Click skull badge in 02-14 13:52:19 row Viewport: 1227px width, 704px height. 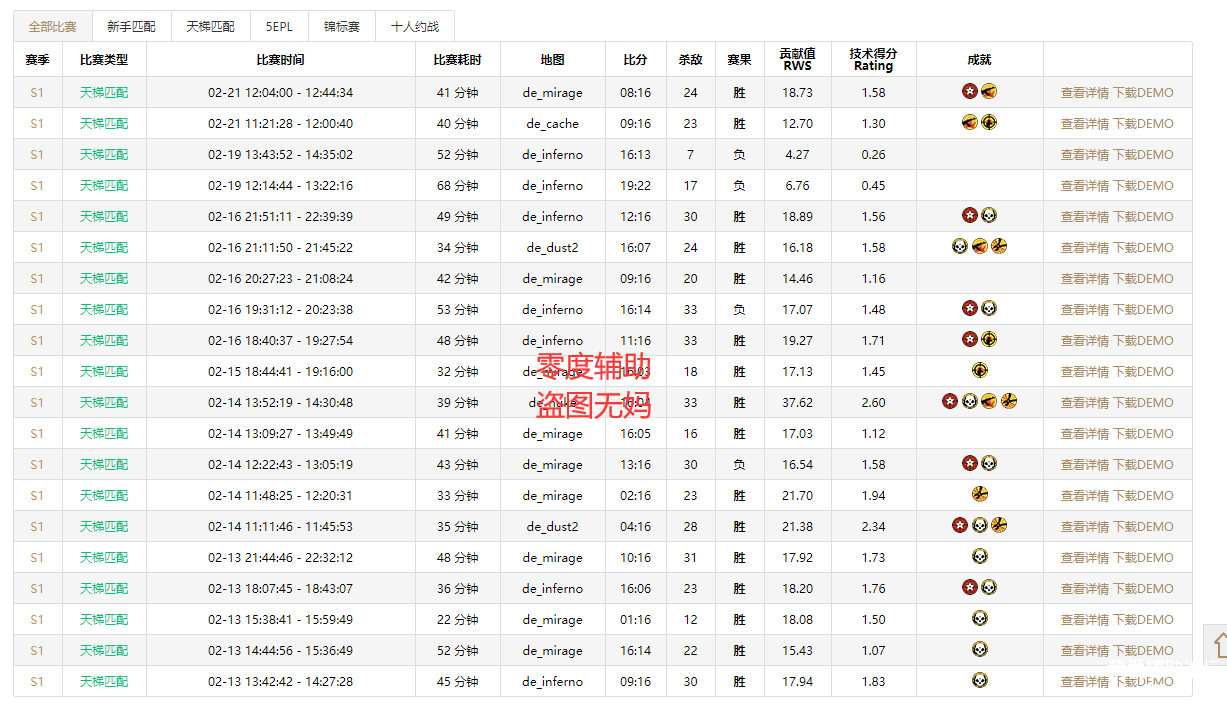pos(970,402)
